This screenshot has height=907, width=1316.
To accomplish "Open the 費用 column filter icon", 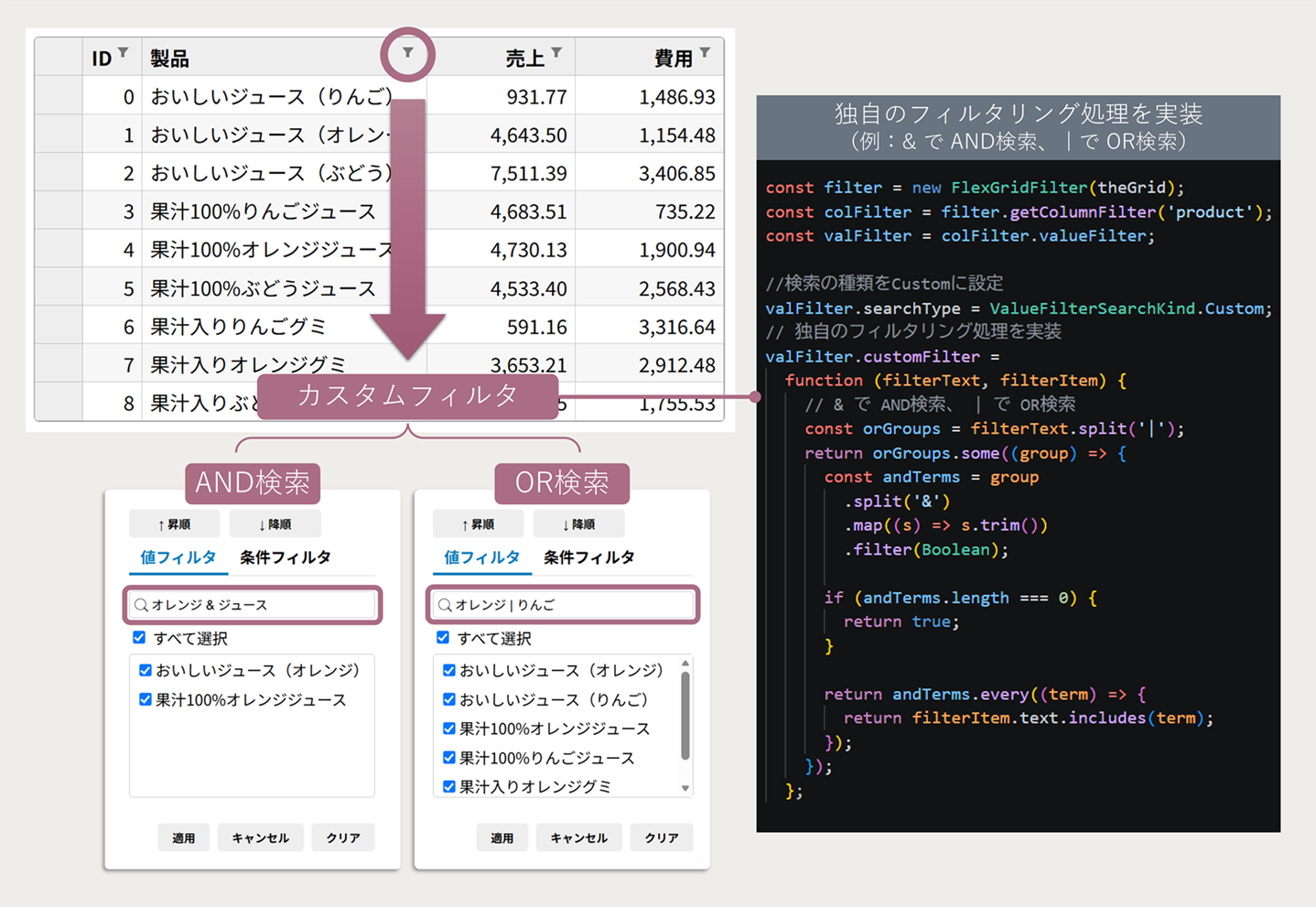I will (x=705, y=53).
